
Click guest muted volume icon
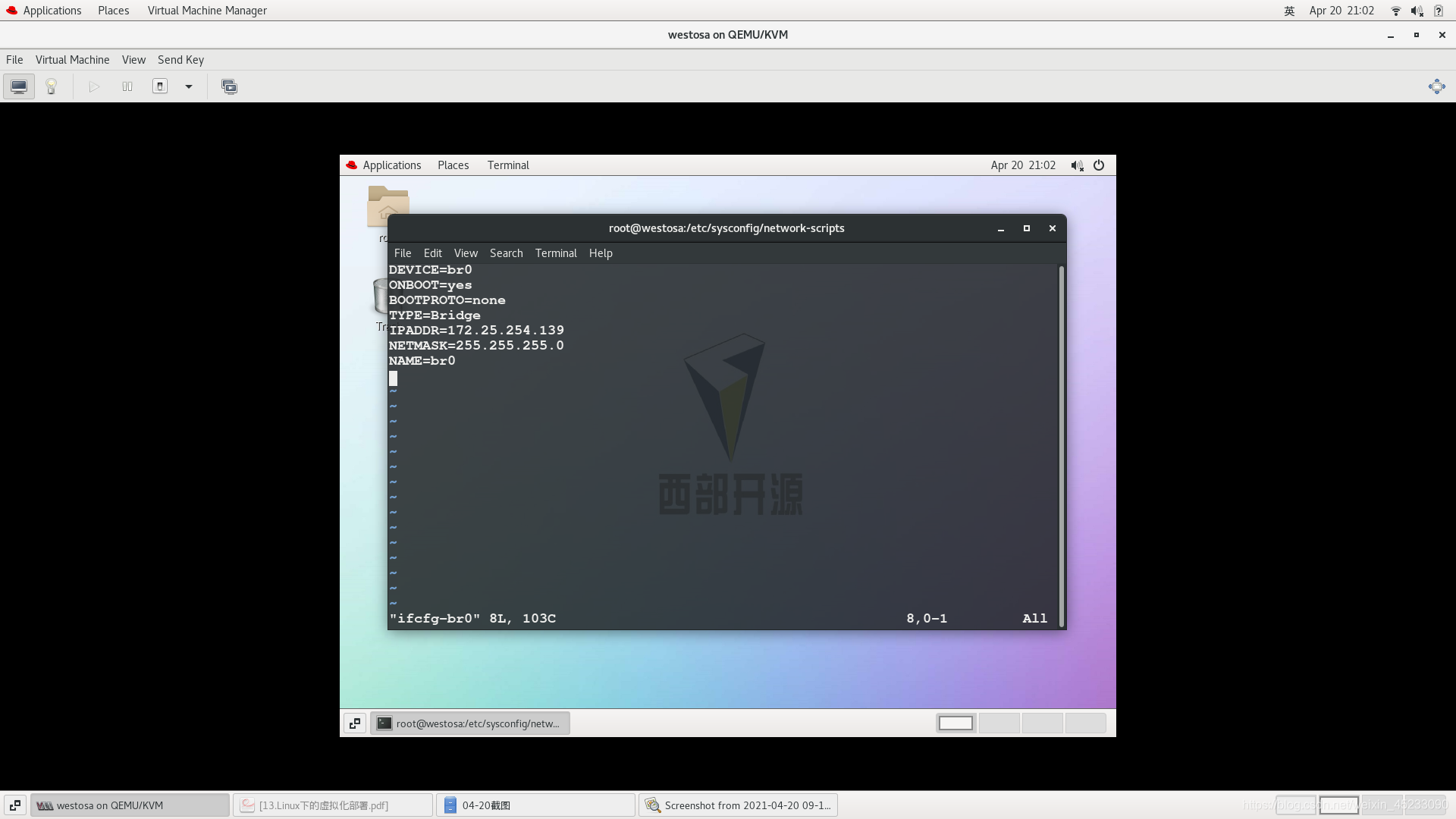(1077, 165)
